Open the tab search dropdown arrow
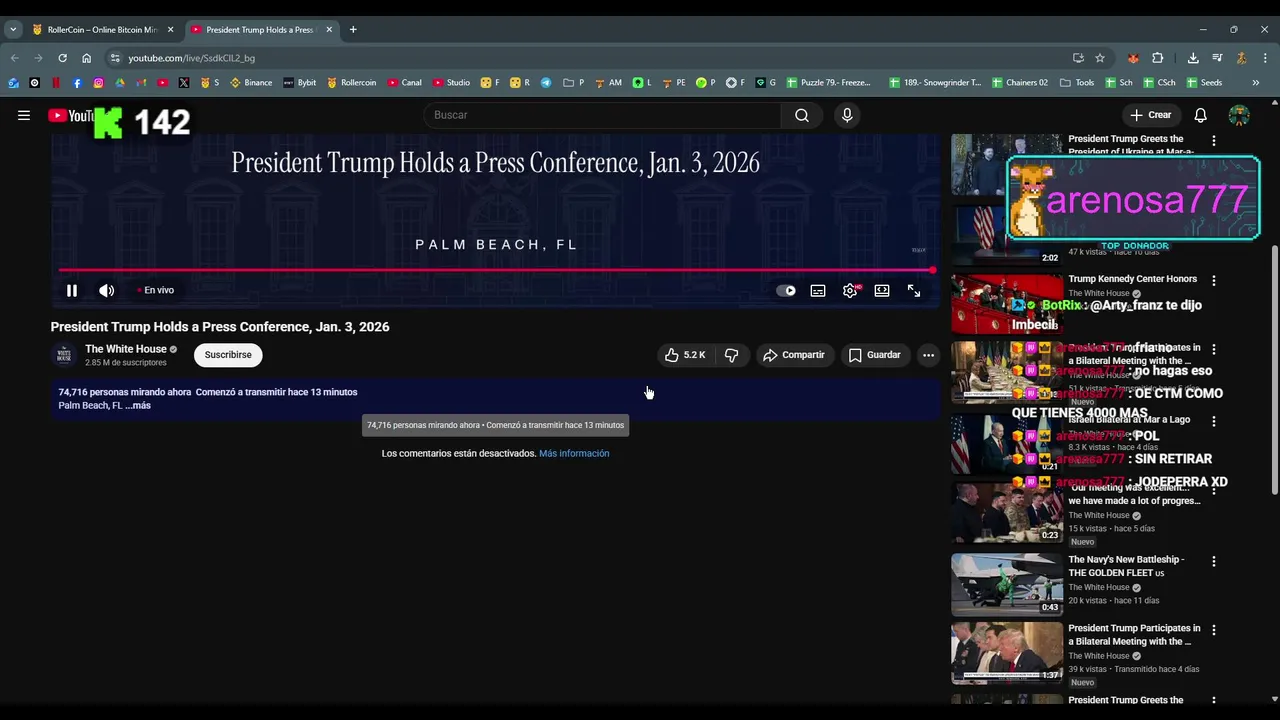 [13, 30]
